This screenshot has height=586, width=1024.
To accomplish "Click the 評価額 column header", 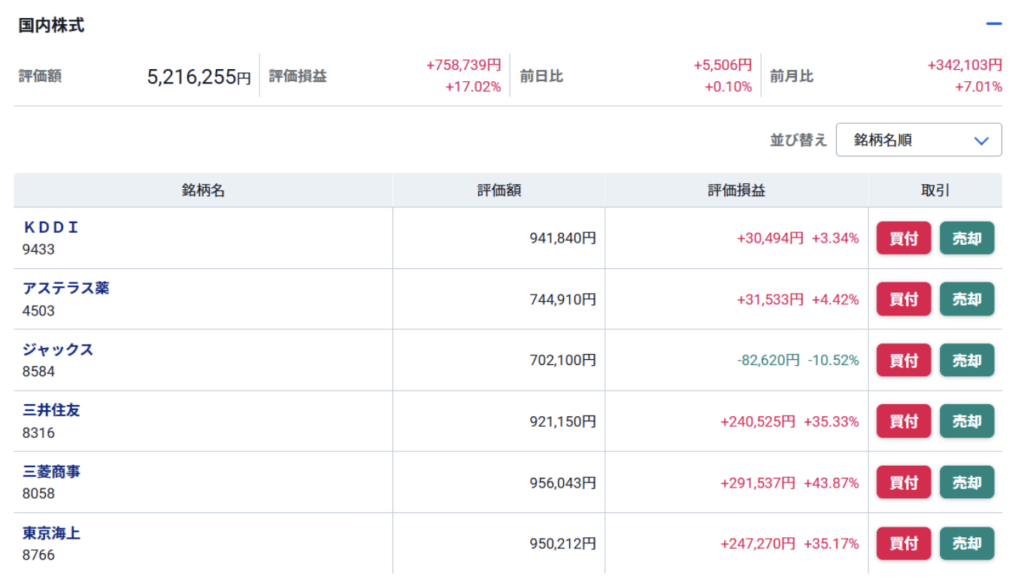I will coord(498,191).
